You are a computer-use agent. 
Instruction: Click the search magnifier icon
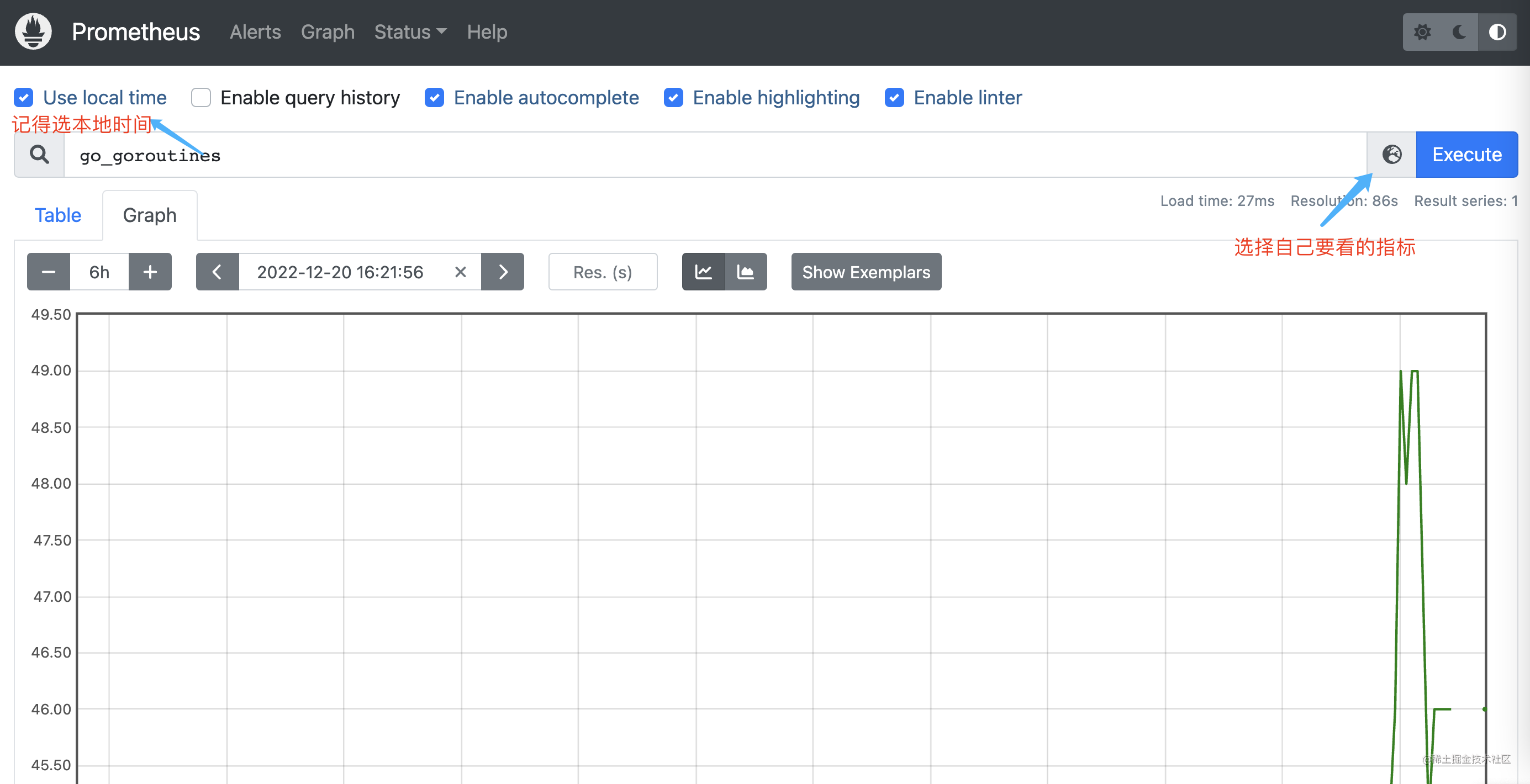[39, 154]
